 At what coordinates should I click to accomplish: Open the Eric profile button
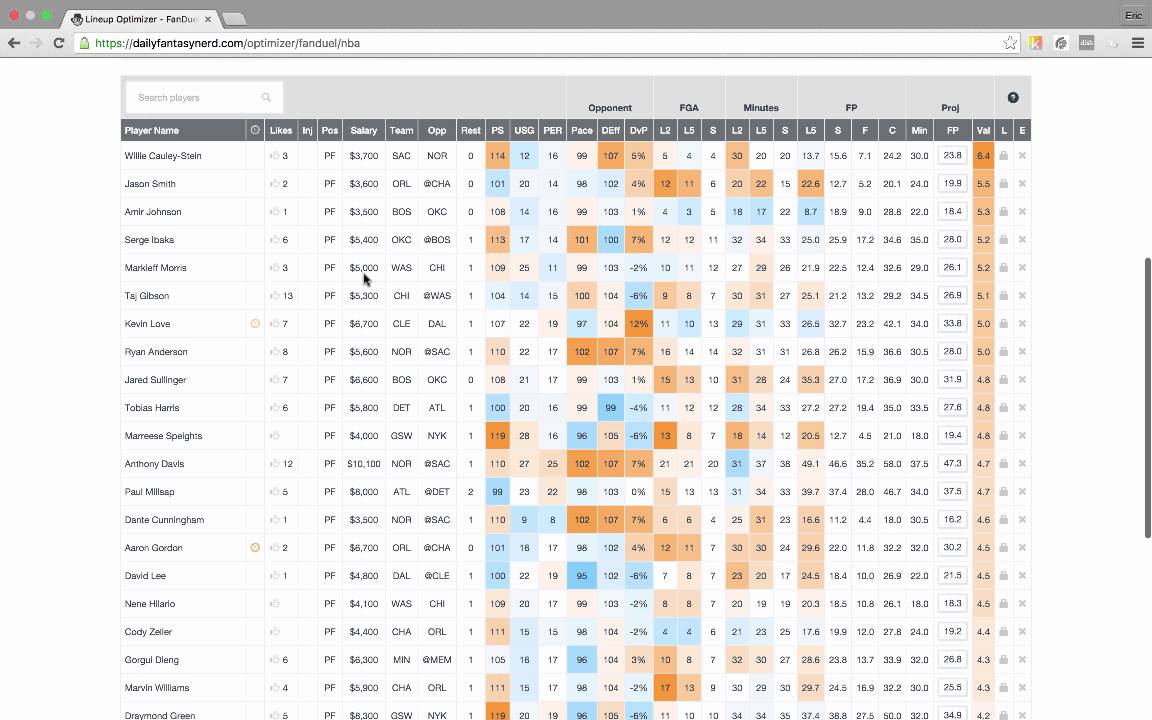click(1134, 15)
